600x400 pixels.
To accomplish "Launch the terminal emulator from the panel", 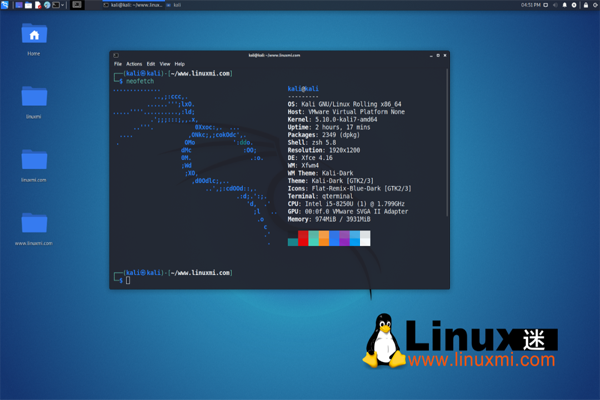I will coord(56,5).
